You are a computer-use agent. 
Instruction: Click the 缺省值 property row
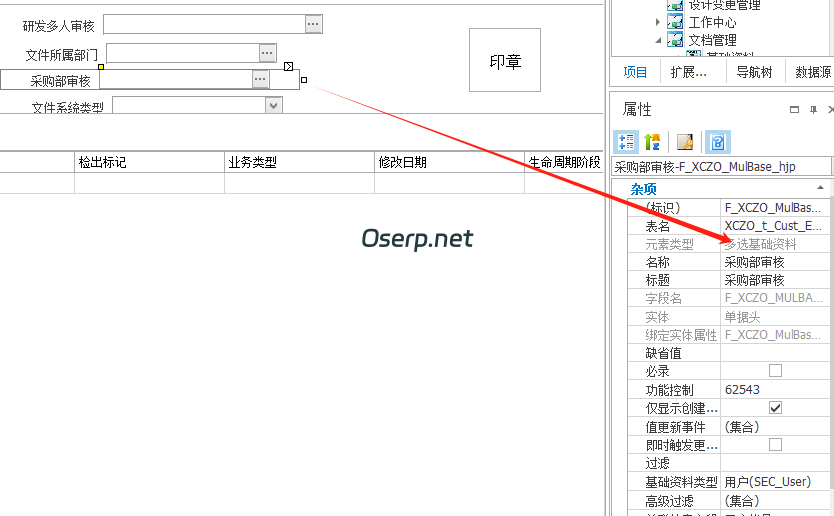click(x=729, y=353)
